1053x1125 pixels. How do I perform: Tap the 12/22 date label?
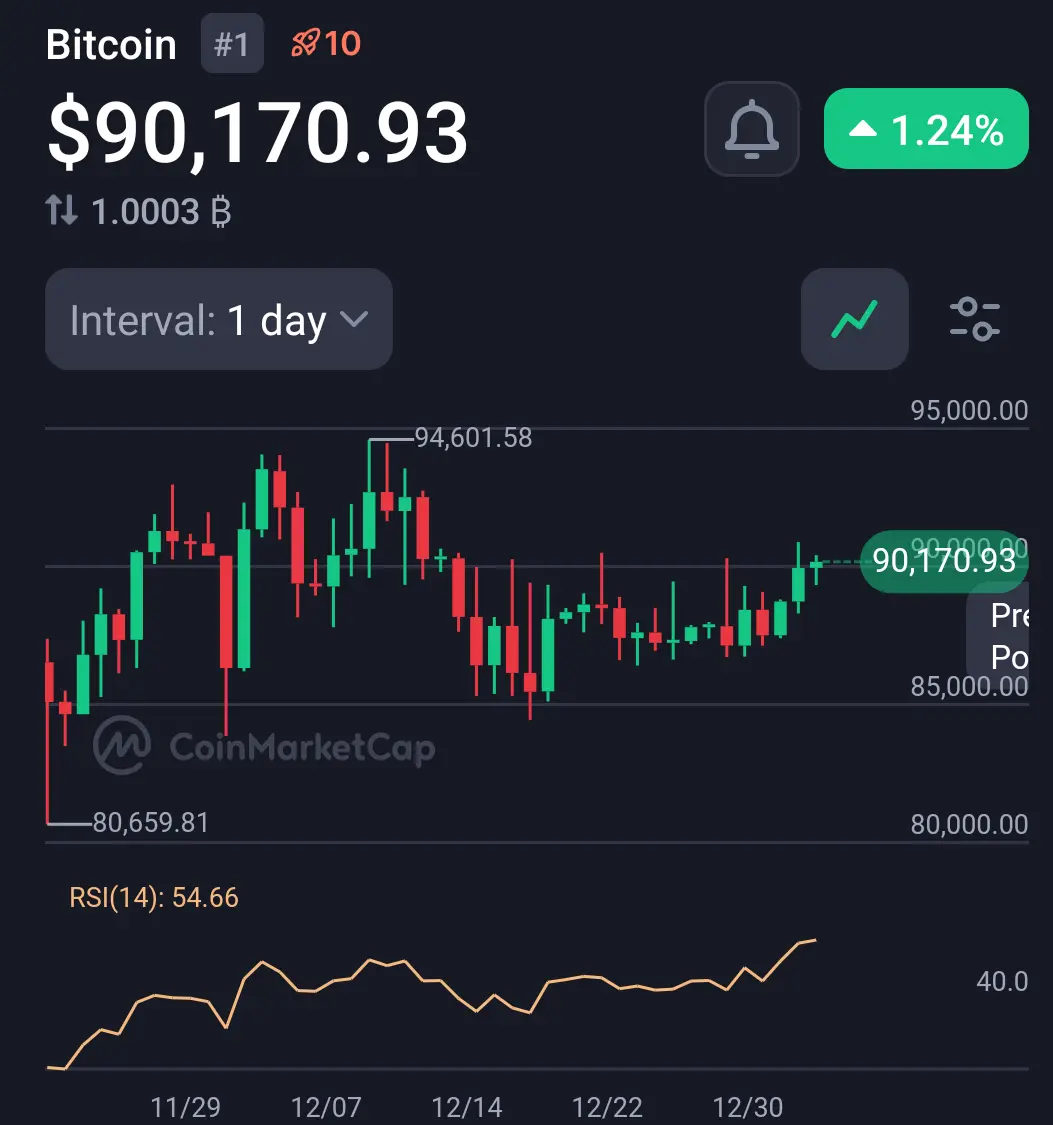[608, 1107]
